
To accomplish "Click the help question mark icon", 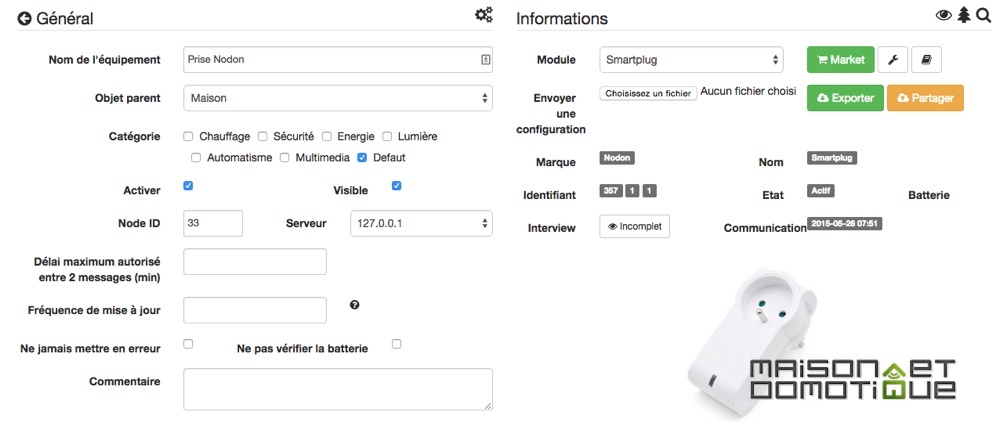I will coord(355,305).
